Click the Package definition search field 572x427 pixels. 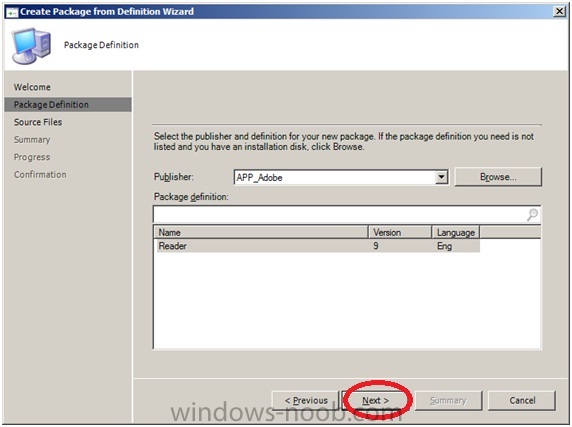(347, 215)
